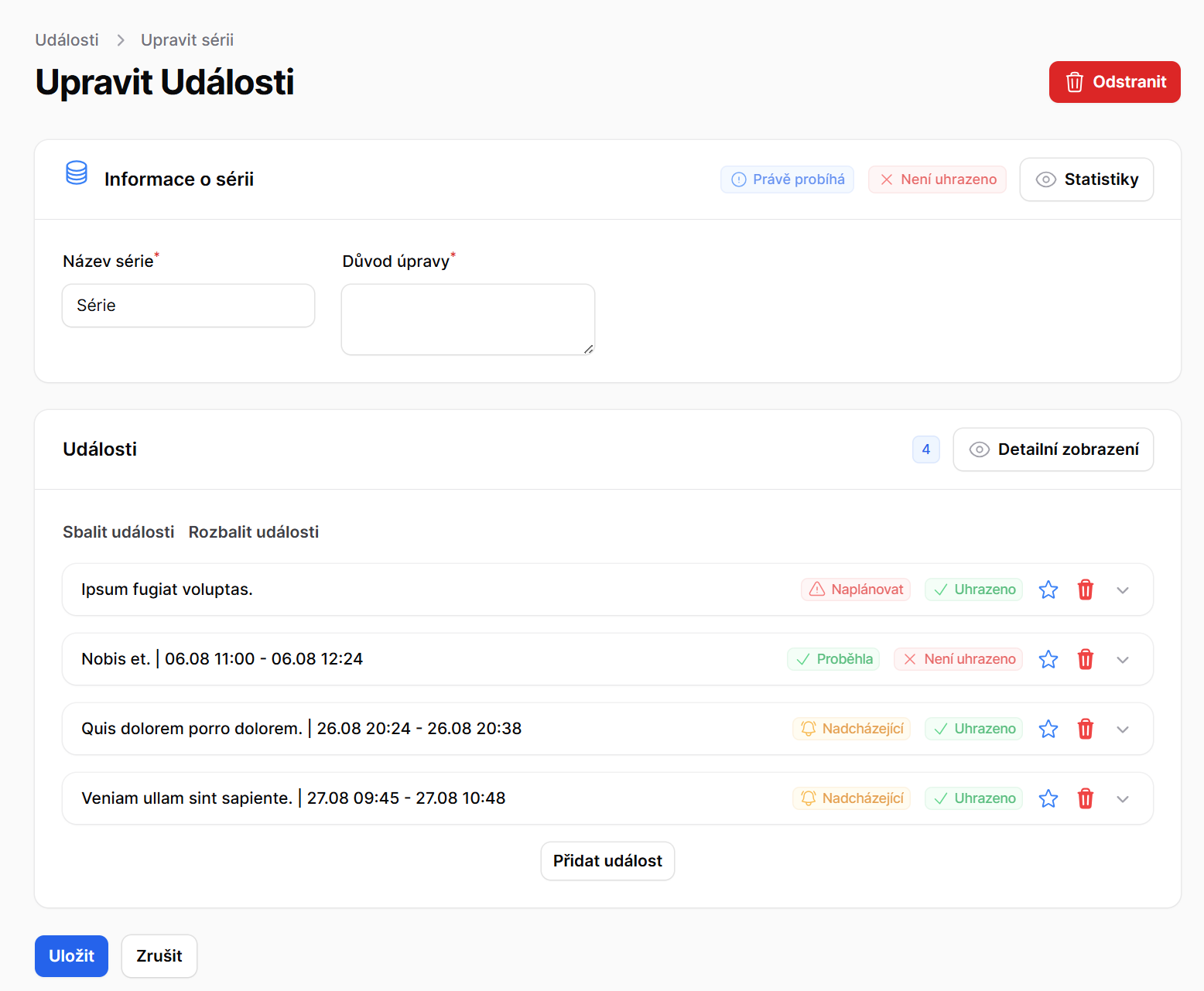Click the Upravit Události page heading
1204x991 pixels.
click(165, 82)
